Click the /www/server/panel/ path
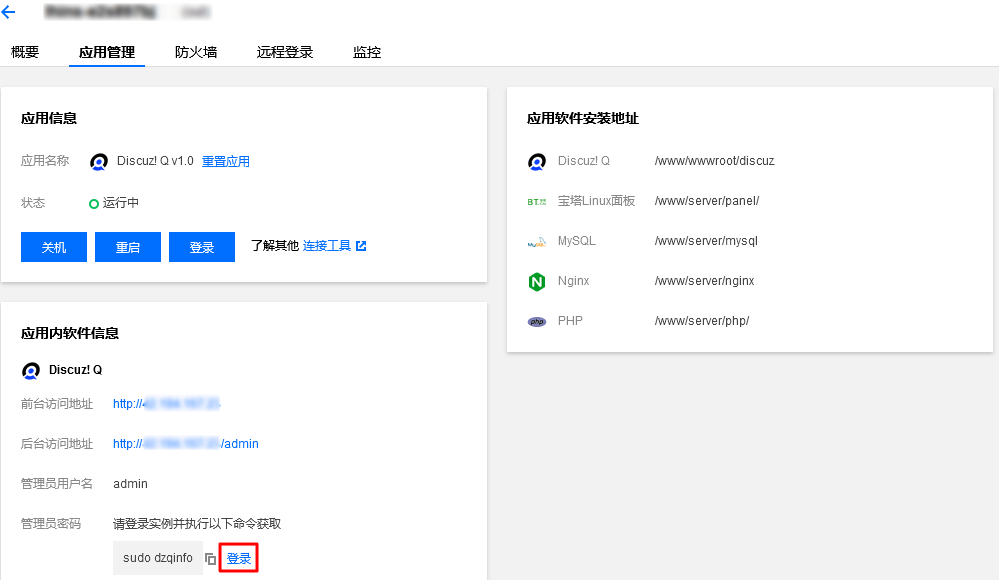This screenshot has width=999, height=580. click(x=707, y=201)
